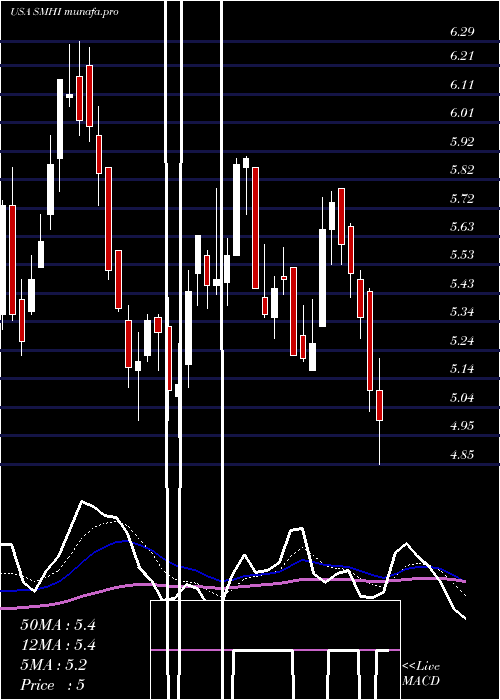Click the 5.82 price level label
This screenshot has height=700, width=500.
click(462, 170)
